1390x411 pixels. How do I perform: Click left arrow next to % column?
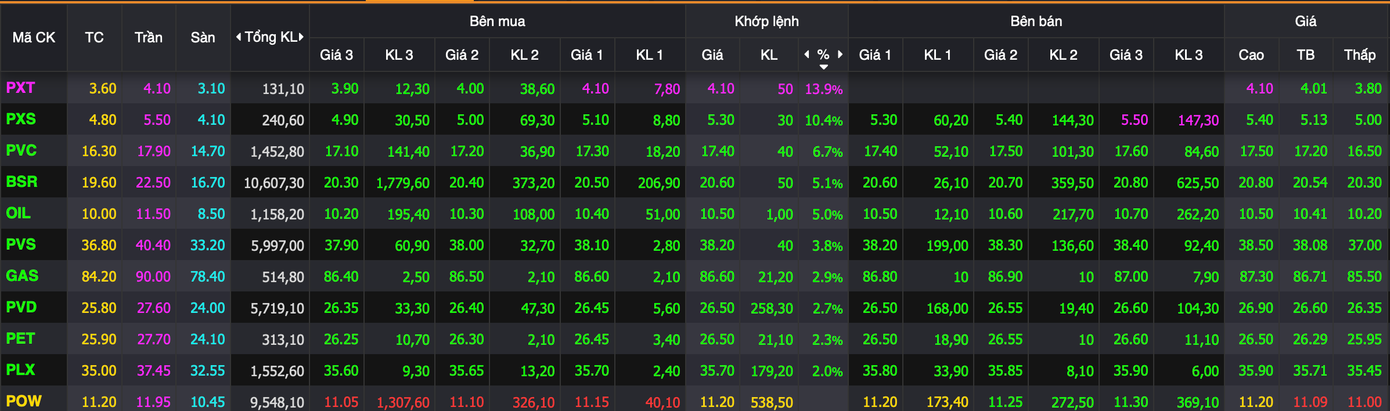tap(807, 55)
